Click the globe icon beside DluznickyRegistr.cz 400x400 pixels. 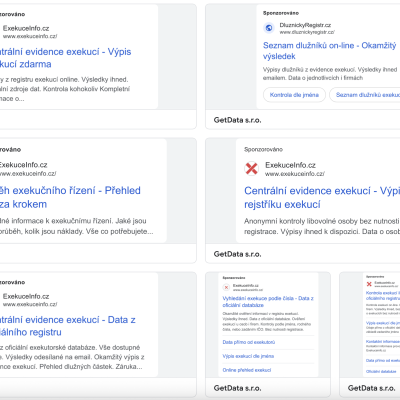(269, 28)
